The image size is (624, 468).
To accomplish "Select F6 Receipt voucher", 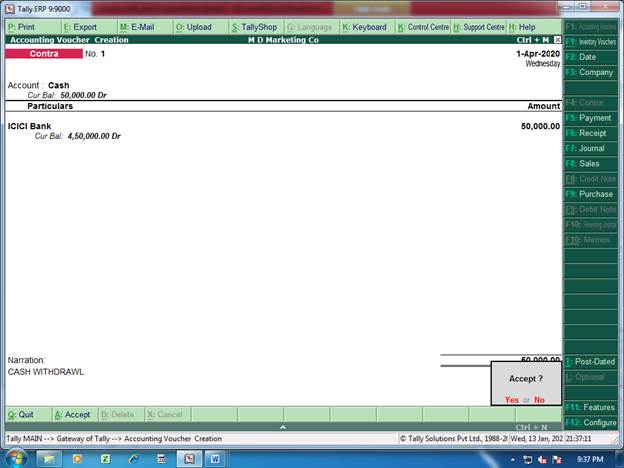I will pyautogui.click(x=591, y=133).
